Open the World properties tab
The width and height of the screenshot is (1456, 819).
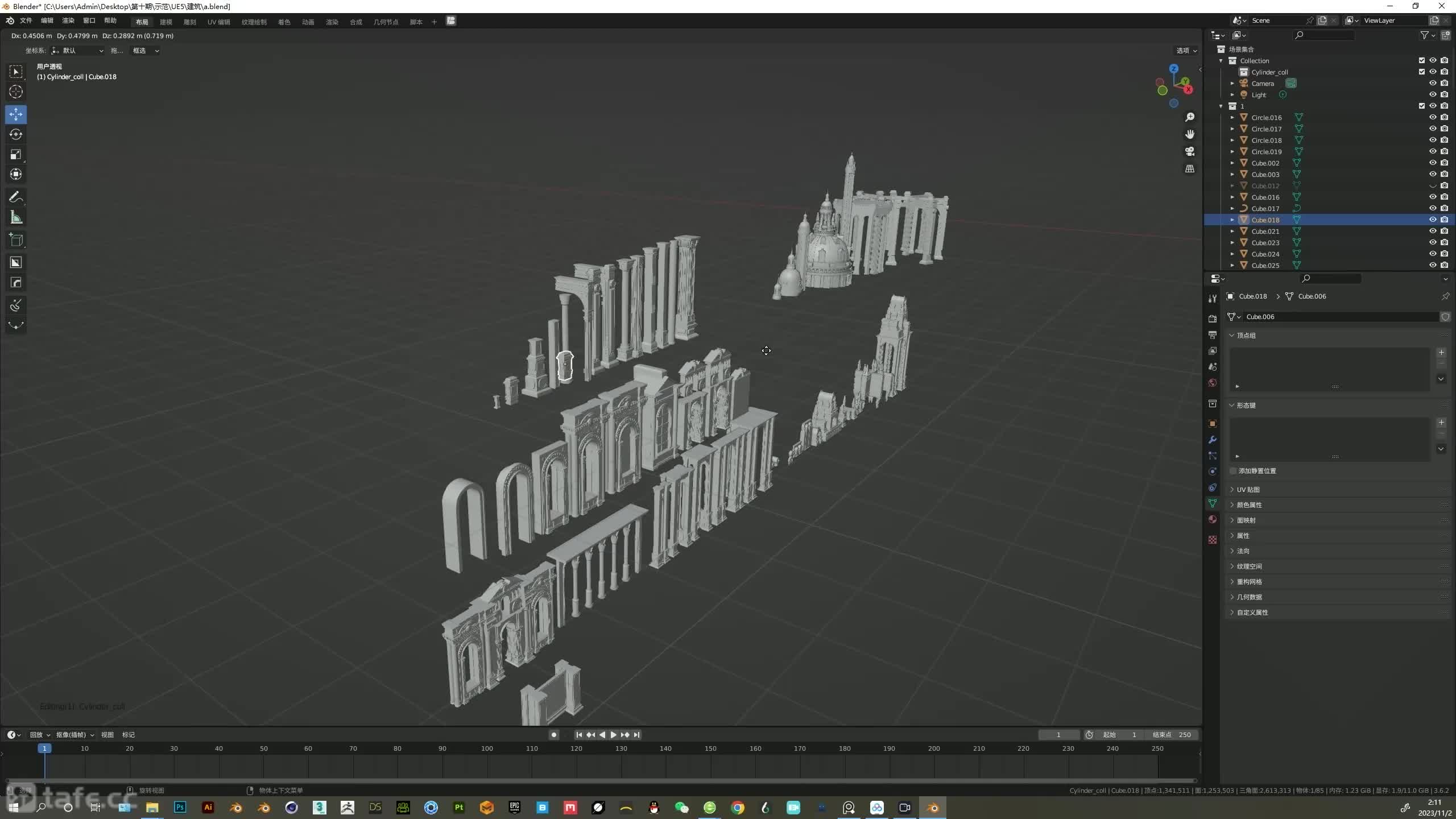[1213, 383]
